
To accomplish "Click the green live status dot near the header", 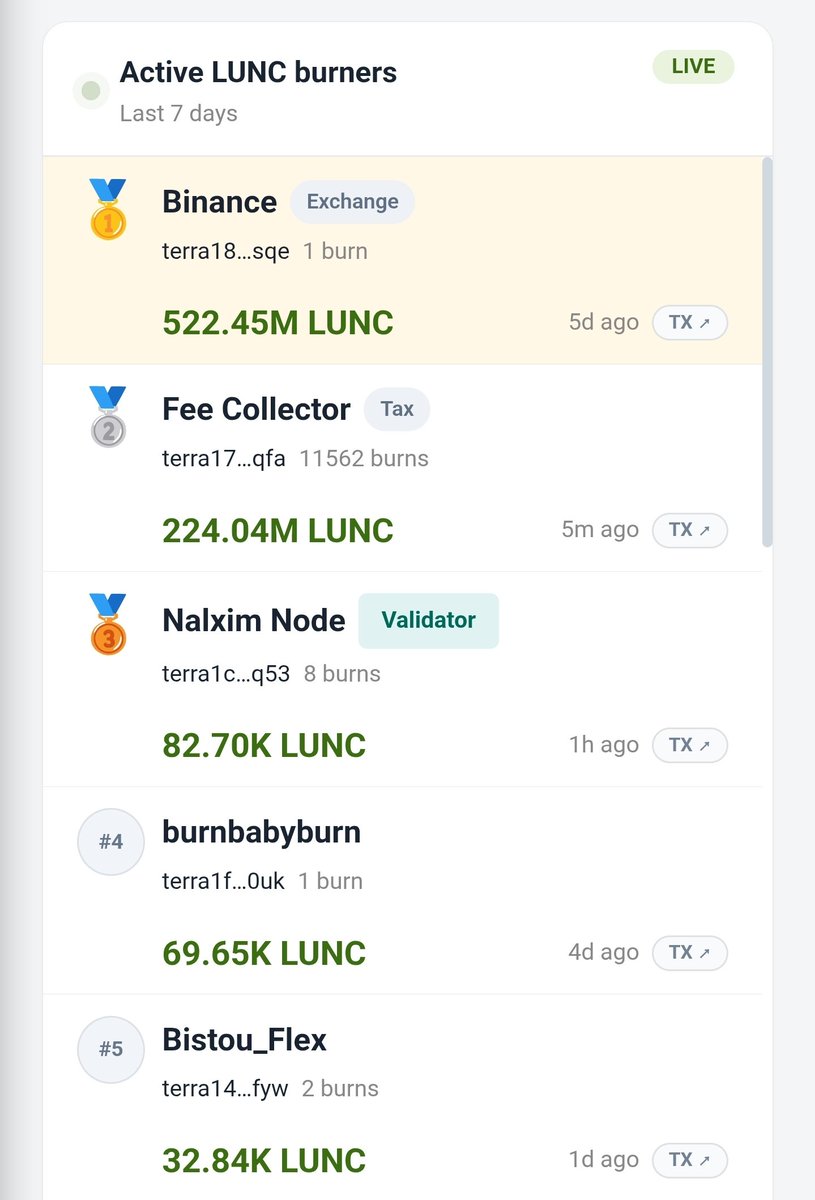I will coord(91,91).
